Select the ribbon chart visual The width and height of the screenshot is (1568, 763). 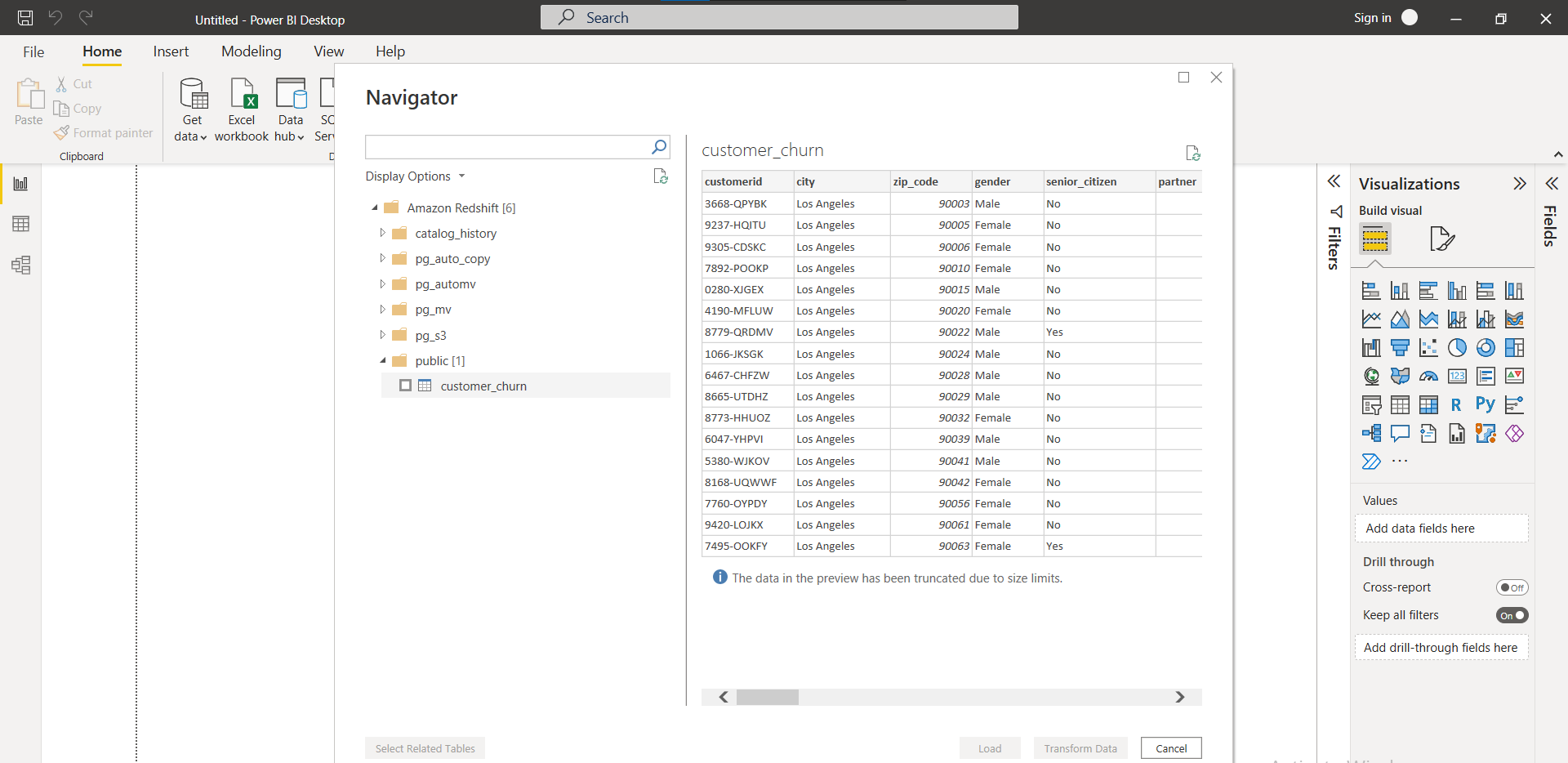[x=1514, y=319]
